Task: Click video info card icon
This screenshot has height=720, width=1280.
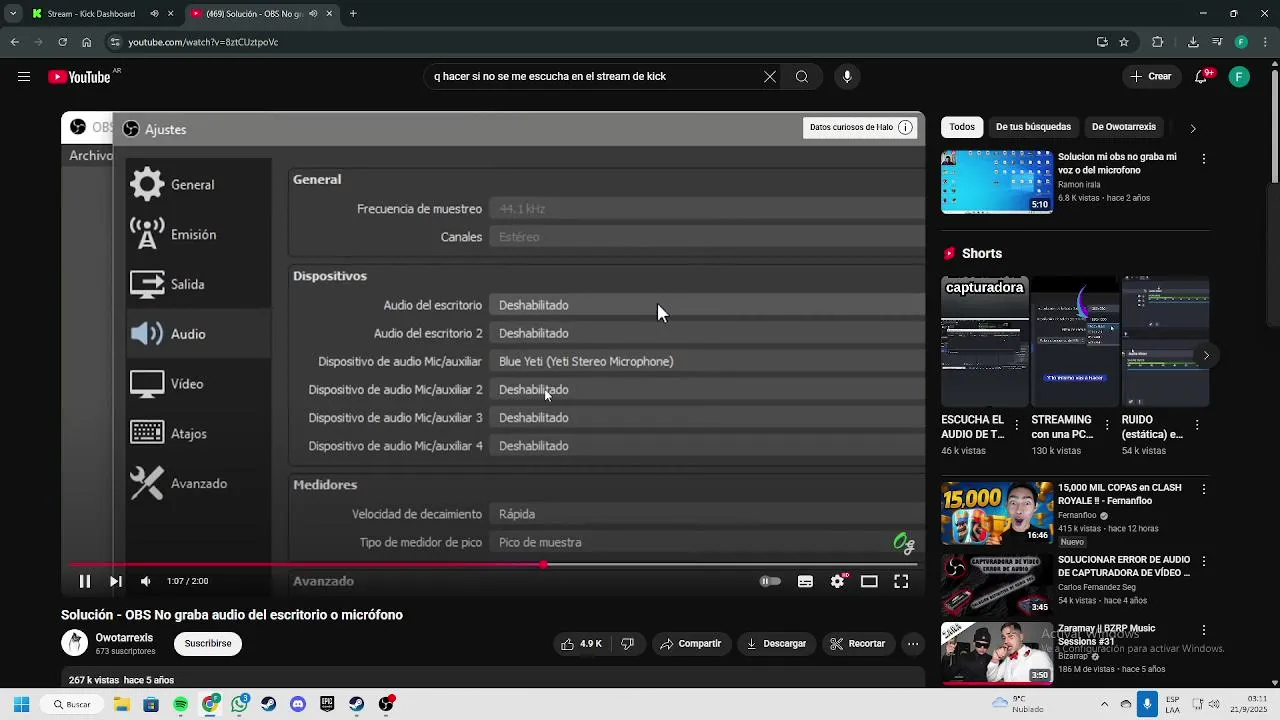Action: pyautogui.click(x=905, y=127)
